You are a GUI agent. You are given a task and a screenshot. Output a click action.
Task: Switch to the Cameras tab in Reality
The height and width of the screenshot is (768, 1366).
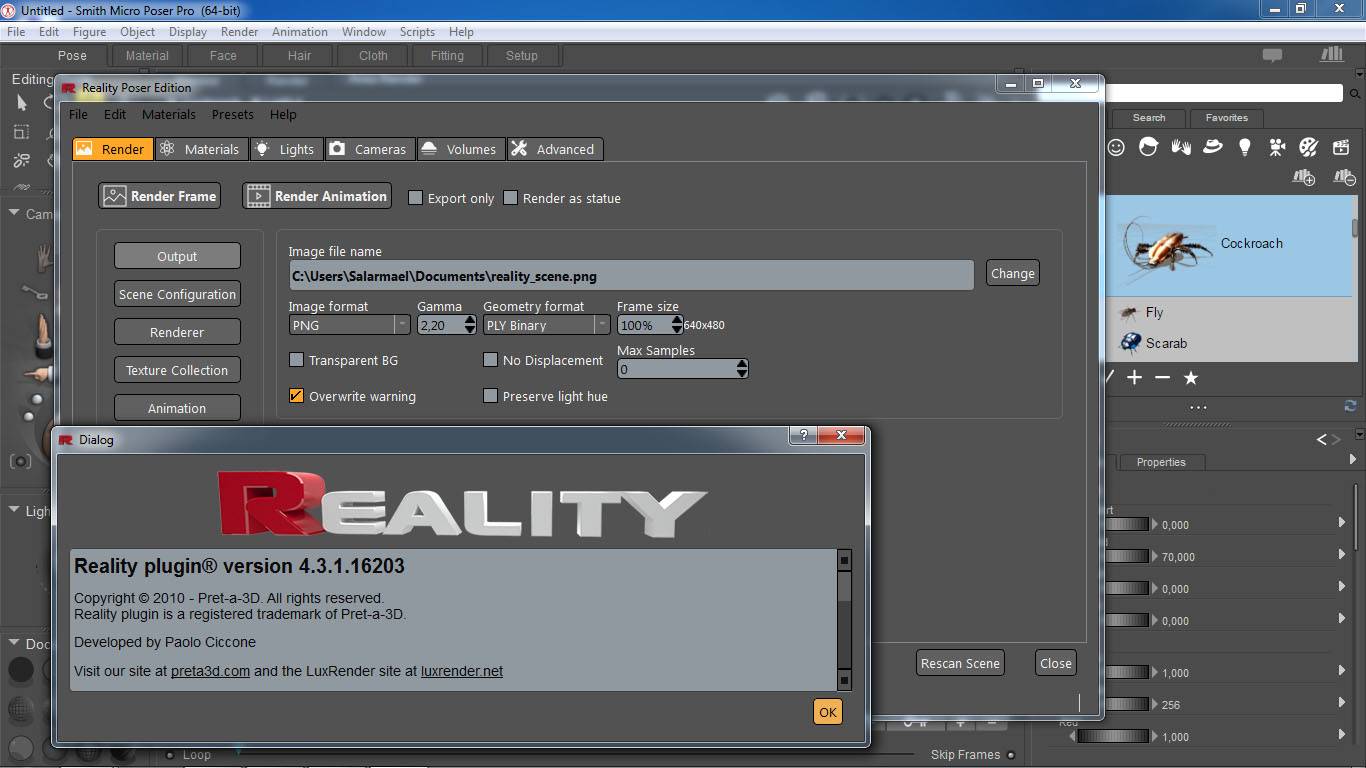pos(369,149)
